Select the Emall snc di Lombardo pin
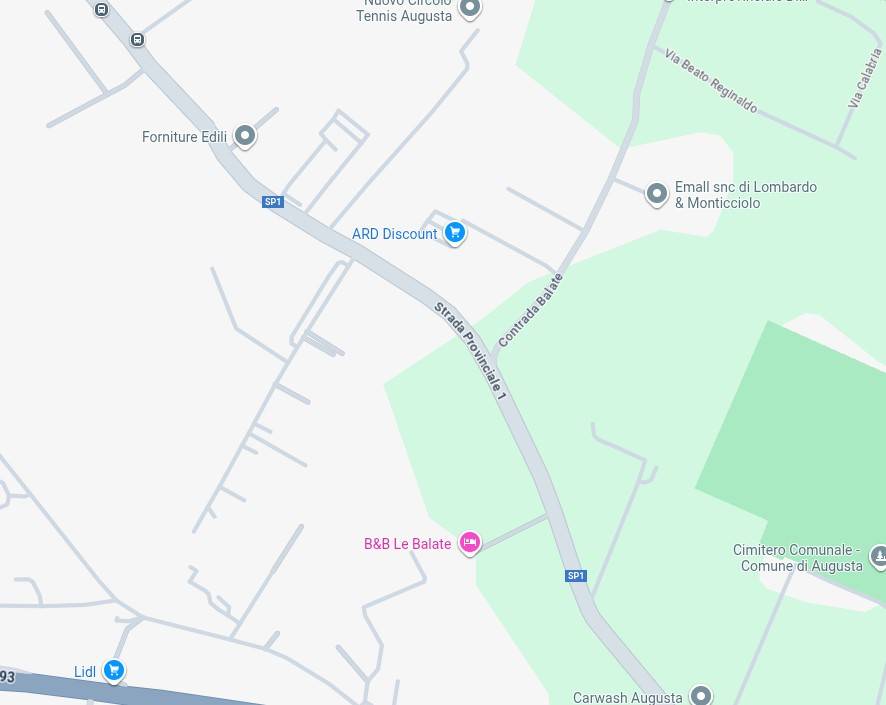Screen dimensions: 886x705 [657, 194]
